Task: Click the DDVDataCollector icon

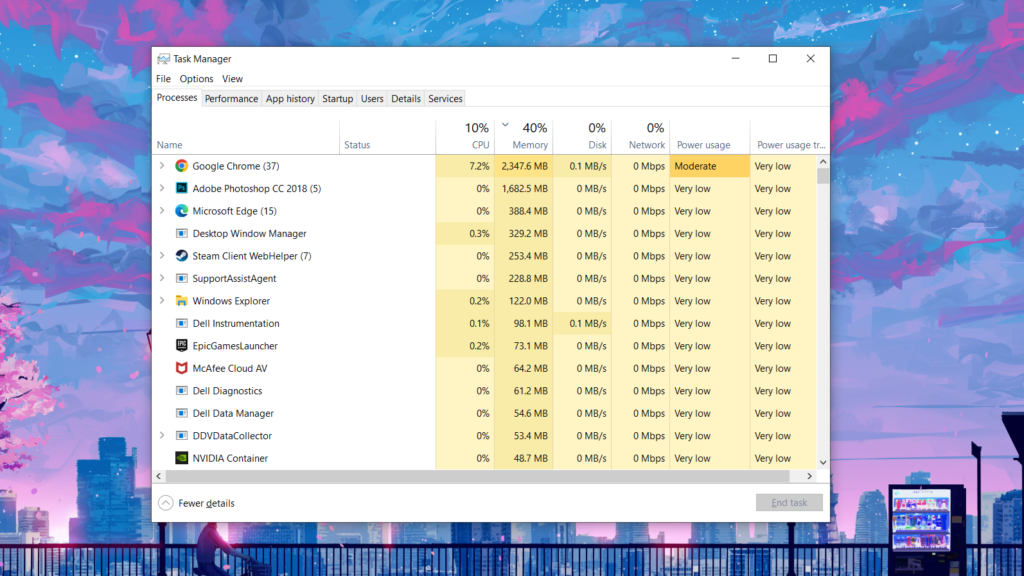Action: [x=182, y=436]
